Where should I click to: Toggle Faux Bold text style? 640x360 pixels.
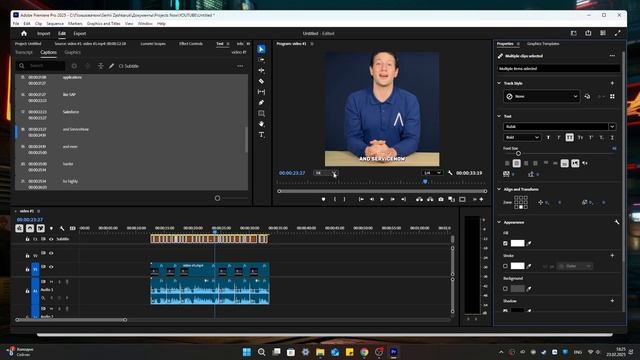click(x=548, y=138)
